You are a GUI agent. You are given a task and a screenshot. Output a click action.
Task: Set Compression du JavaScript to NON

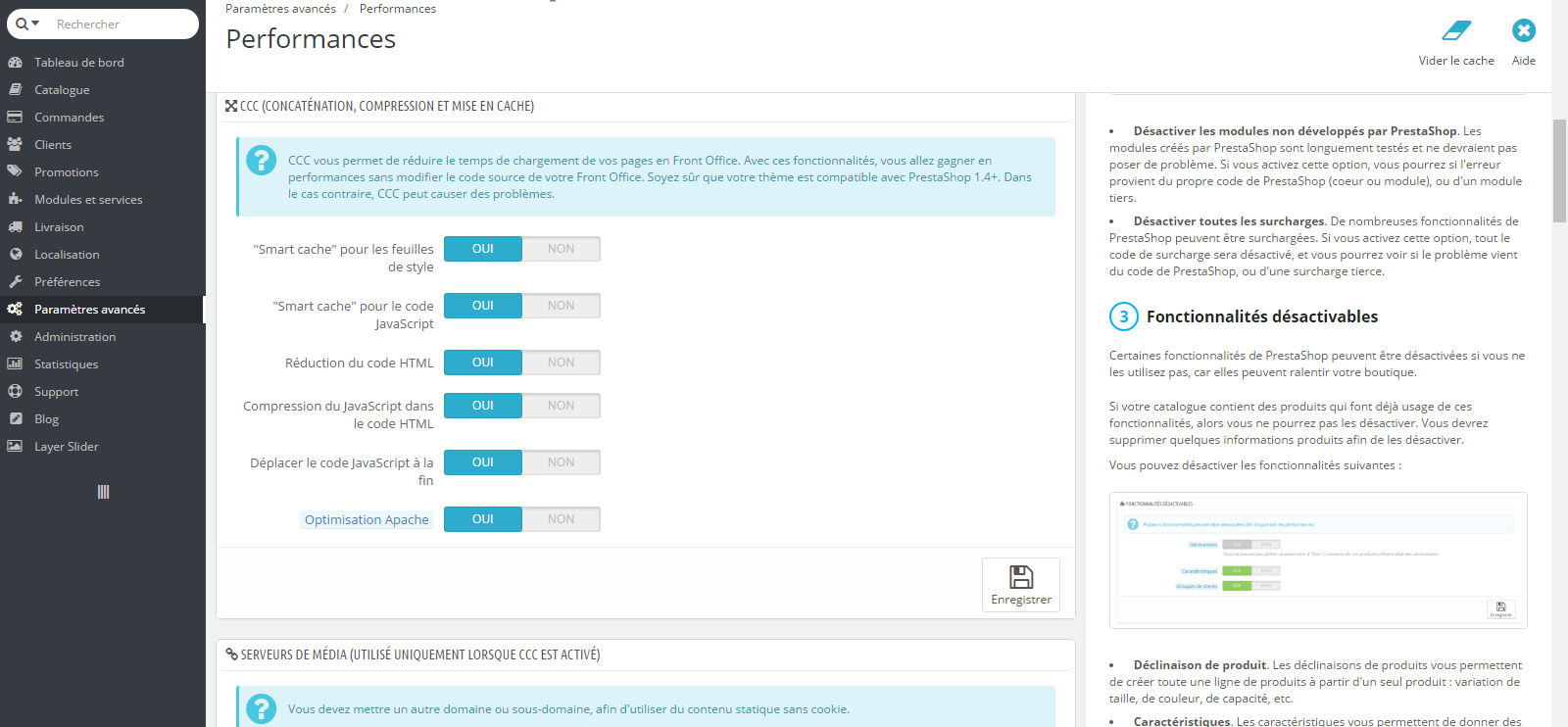coord(562,406)
